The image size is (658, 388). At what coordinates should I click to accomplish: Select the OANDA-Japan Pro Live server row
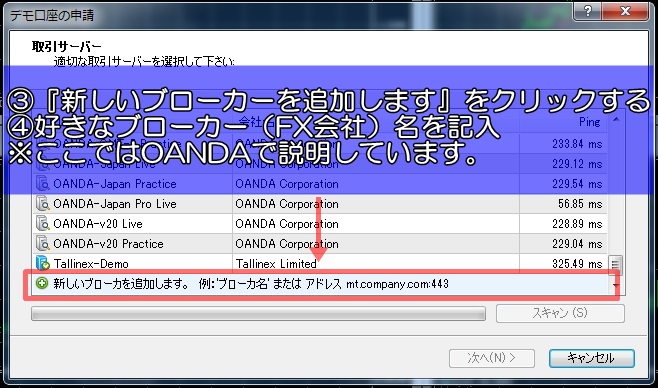320,204
